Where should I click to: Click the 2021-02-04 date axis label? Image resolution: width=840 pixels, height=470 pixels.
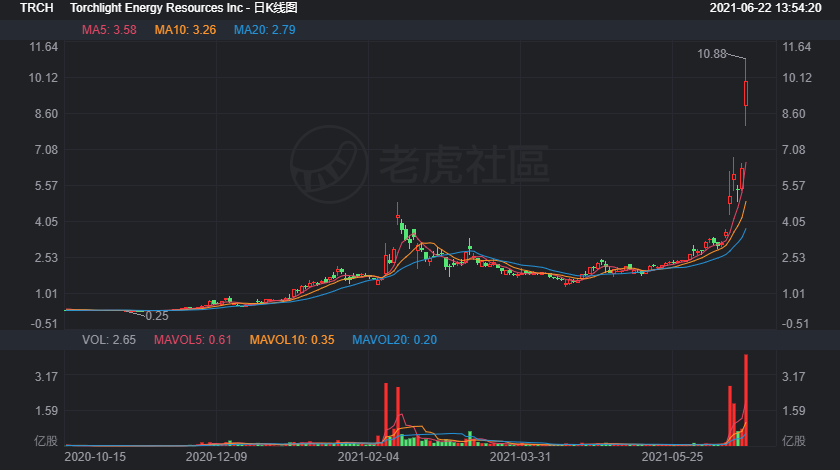click(369, 457)
